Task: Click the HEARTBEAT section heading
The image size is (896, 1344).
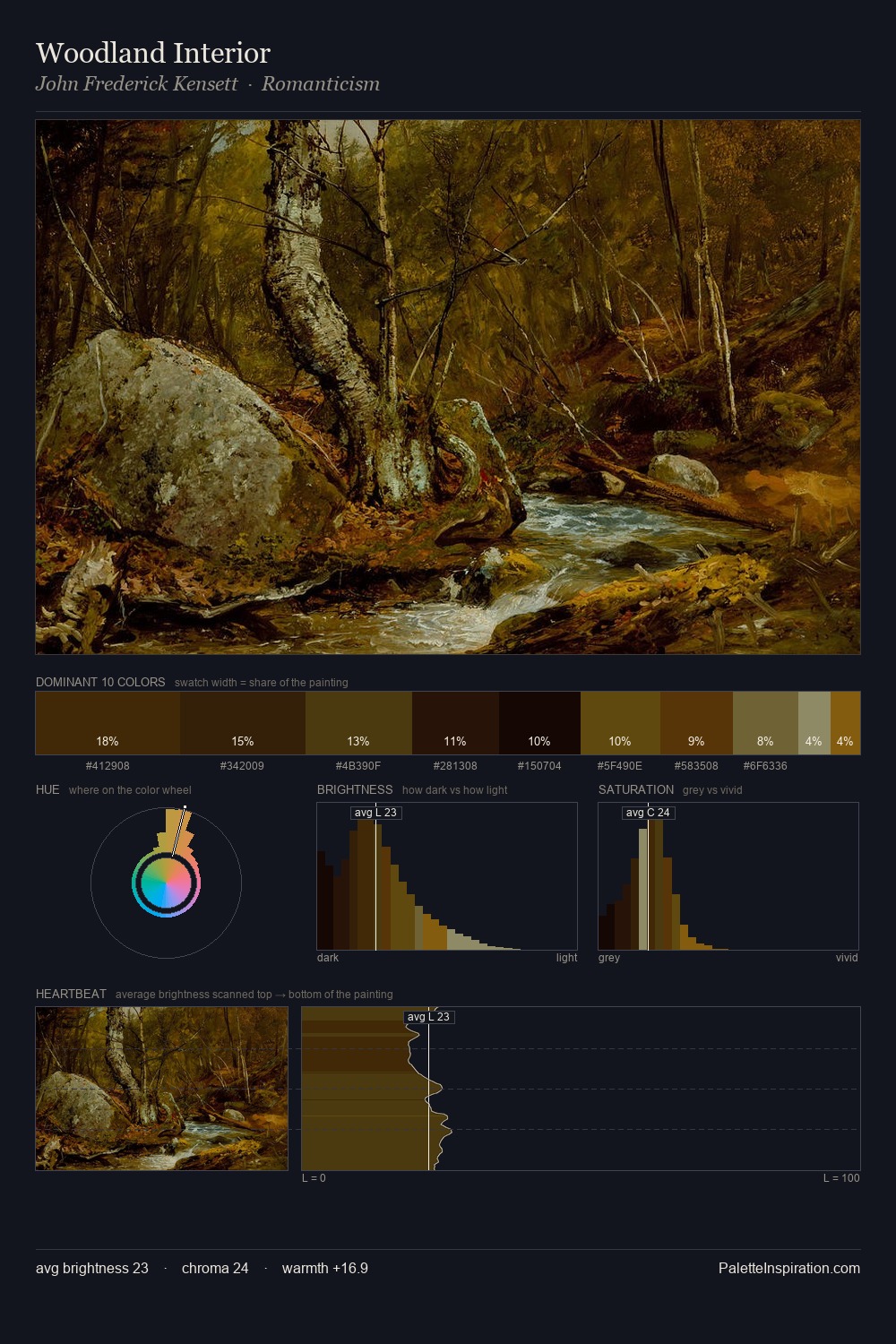Action: pos(71,994)
